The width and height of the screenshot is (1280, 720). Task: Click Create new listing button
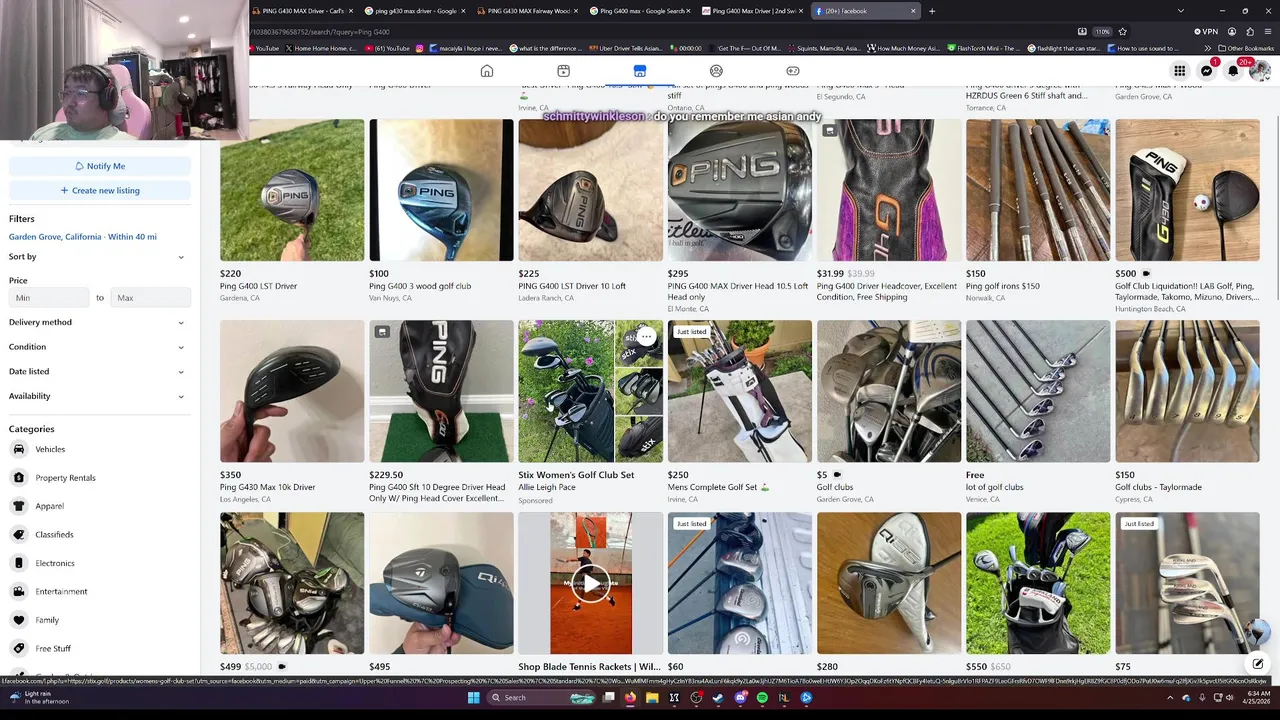point(100,190)
